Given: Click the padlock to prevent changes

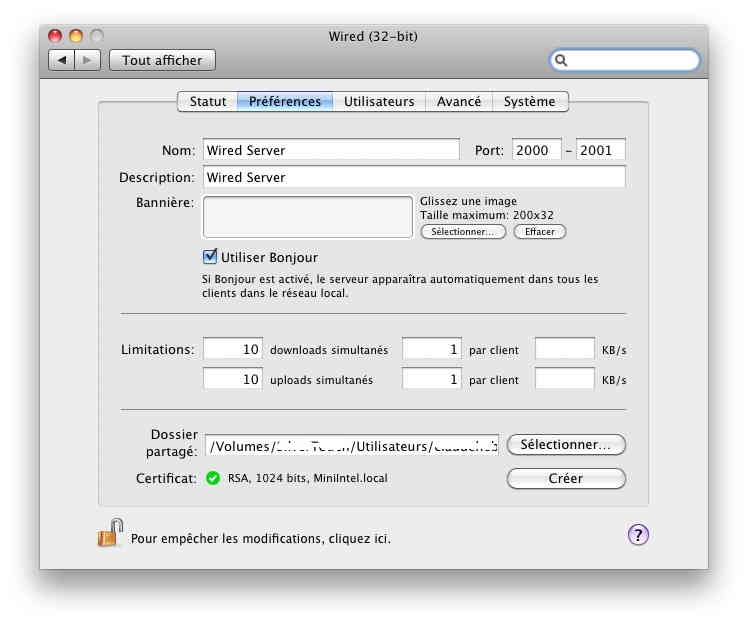Looking at the screenshot, I should (x=110, y=532).
